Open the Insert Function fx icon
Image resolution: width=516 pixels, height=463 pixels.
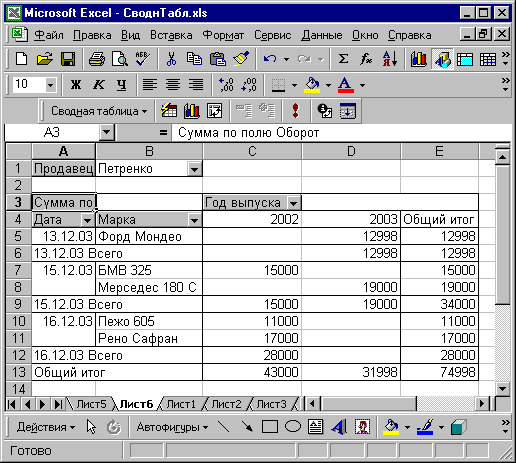tap(366, 59)
